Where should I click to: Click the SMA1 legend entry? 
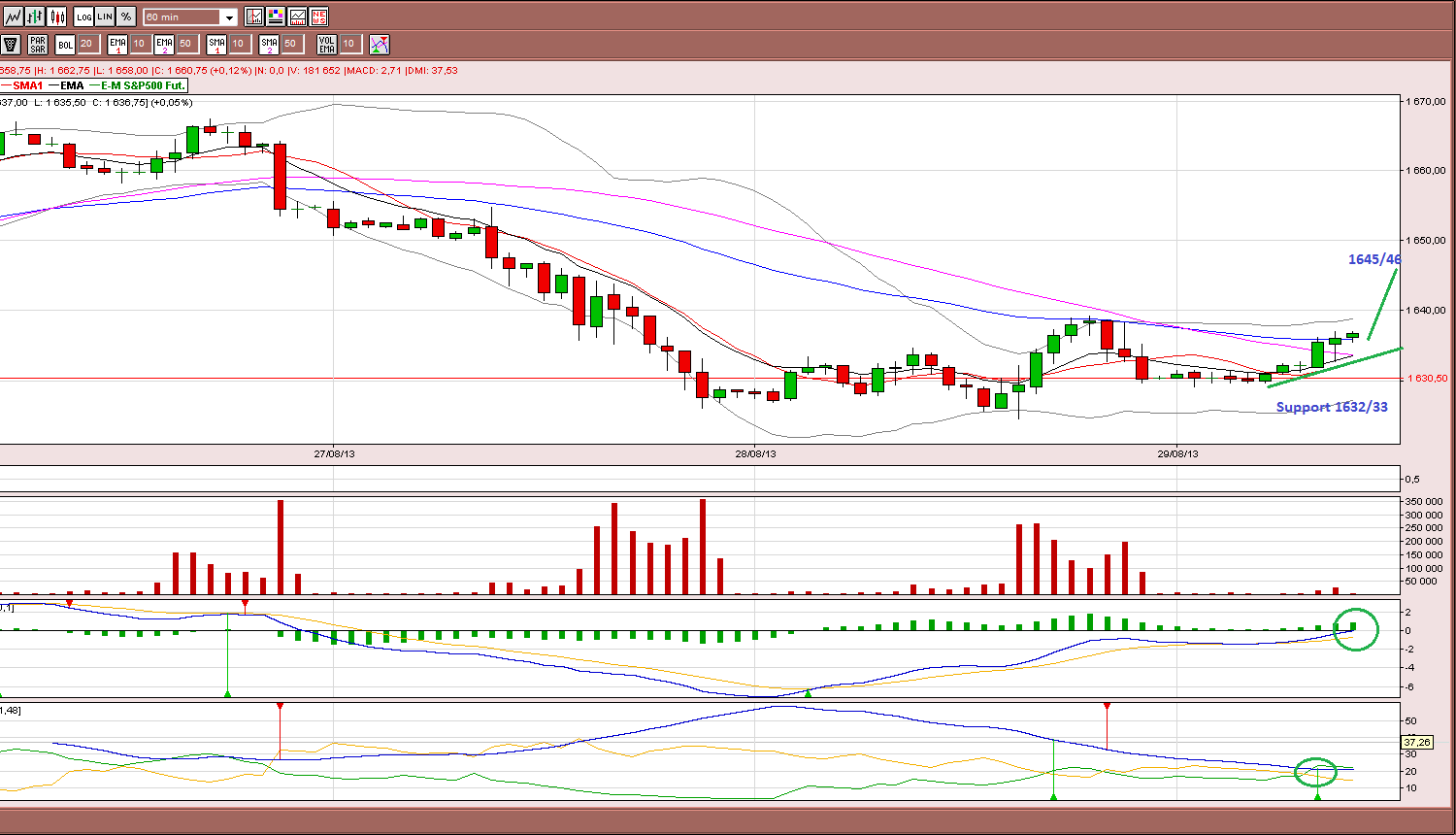click(x=23, y=85)
